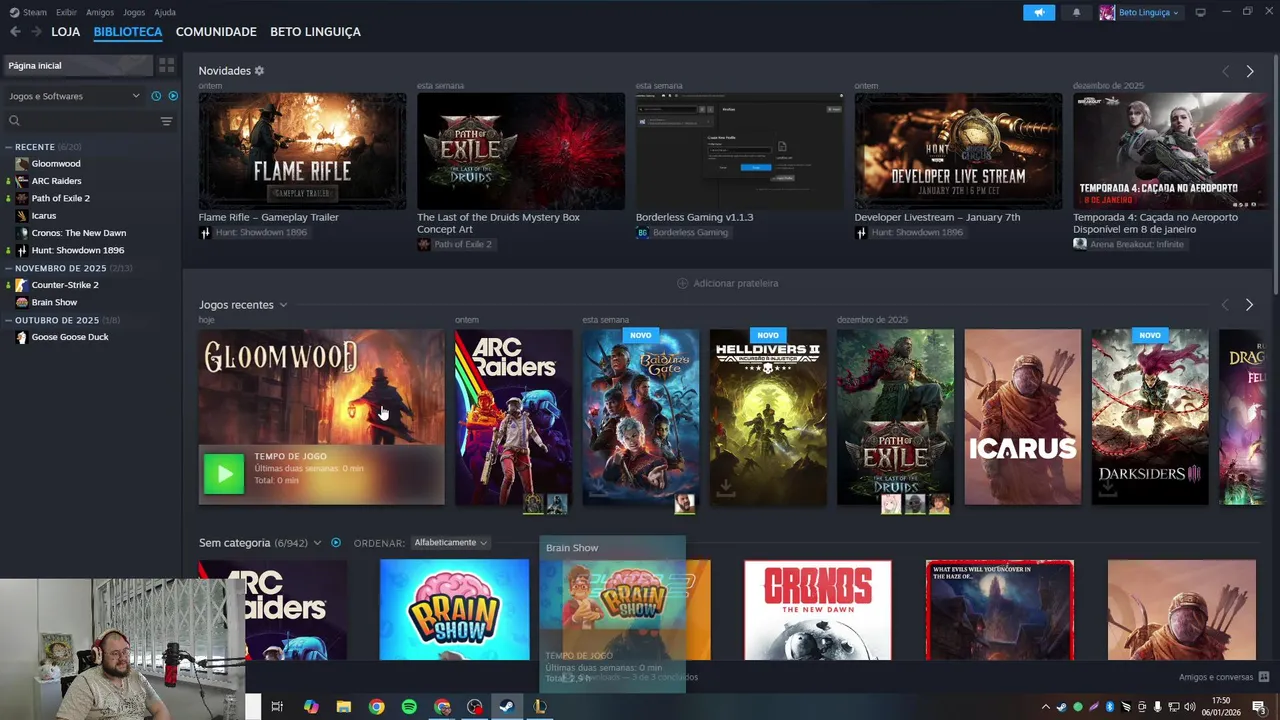Switch to the COMUNIDADE tab
This screenshot has width=1280, height=720.
tap(216, 32)
